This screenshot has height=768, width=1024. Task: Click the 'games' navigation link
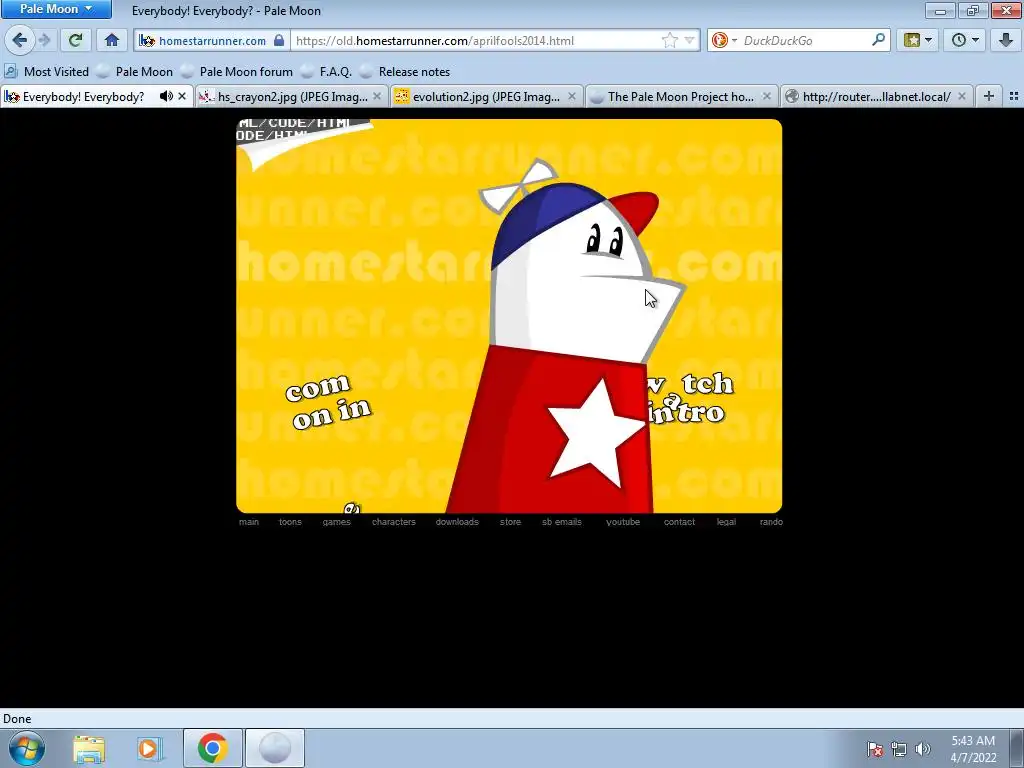coord(336,522)
